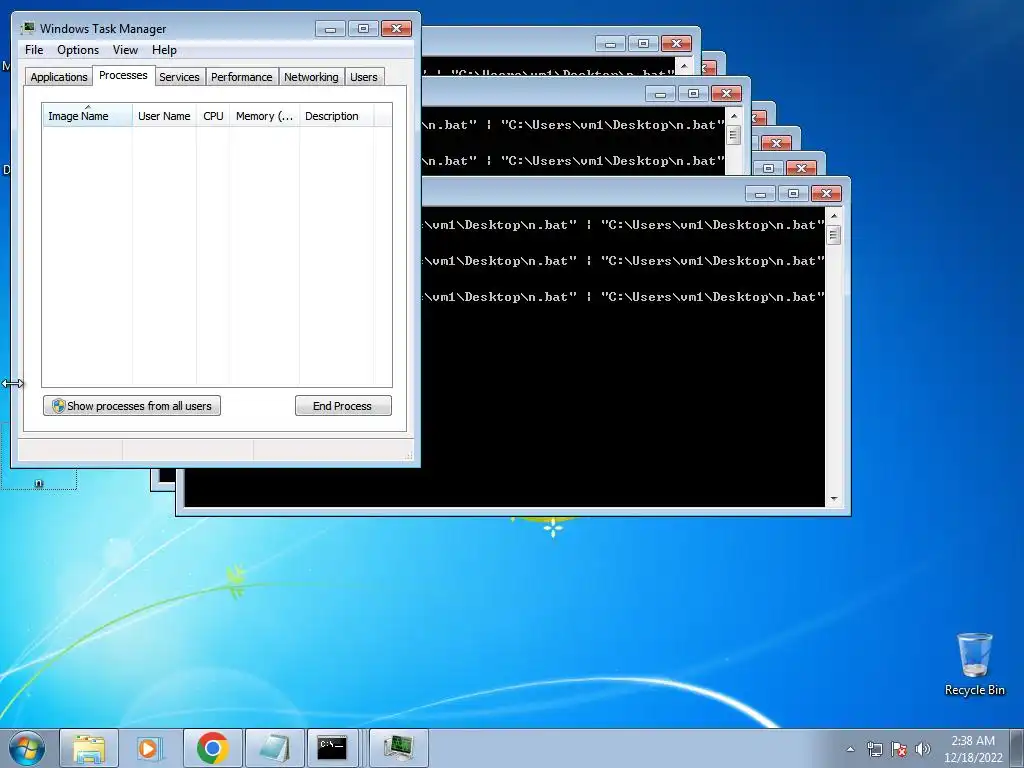The image size is (1024, 768).
Task: Open the Help menu in Task Manager
Action: point(164,50)
